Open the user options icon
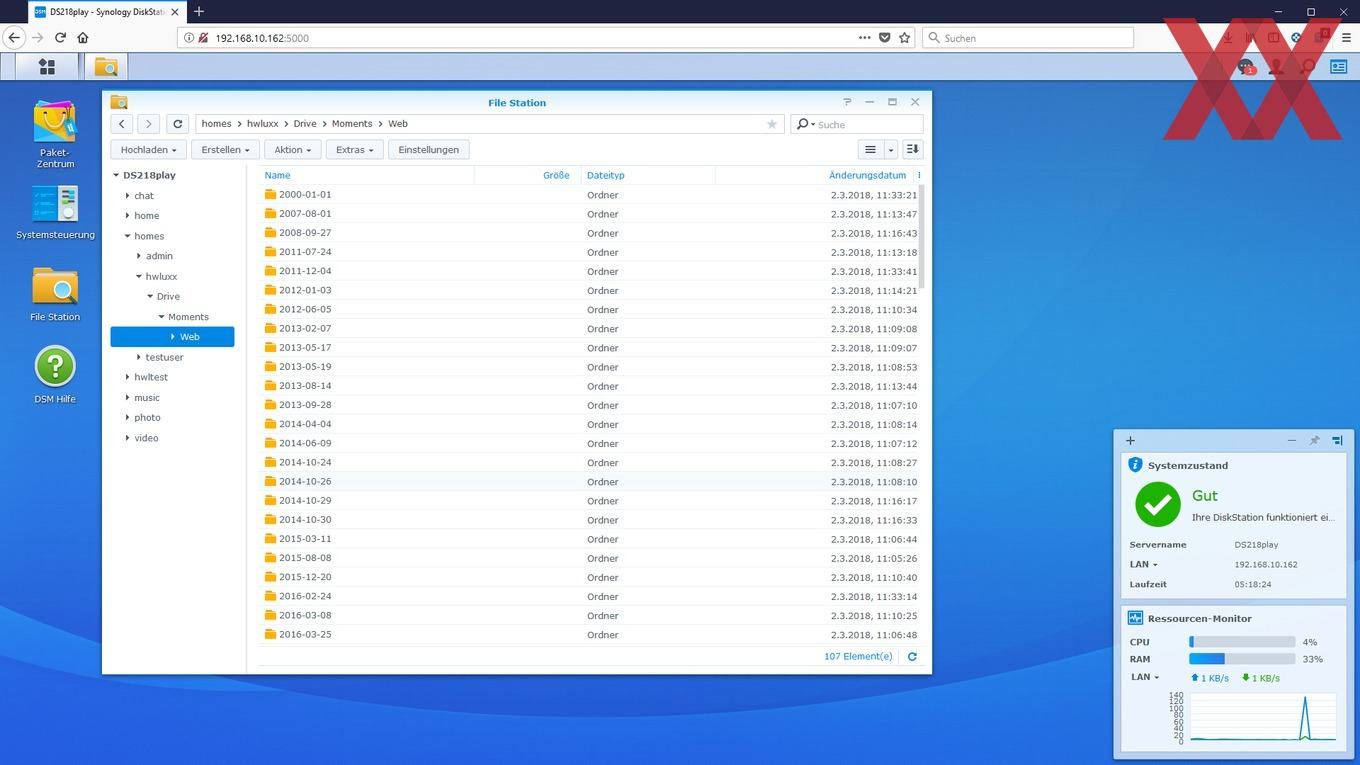 click(1276, 67)
